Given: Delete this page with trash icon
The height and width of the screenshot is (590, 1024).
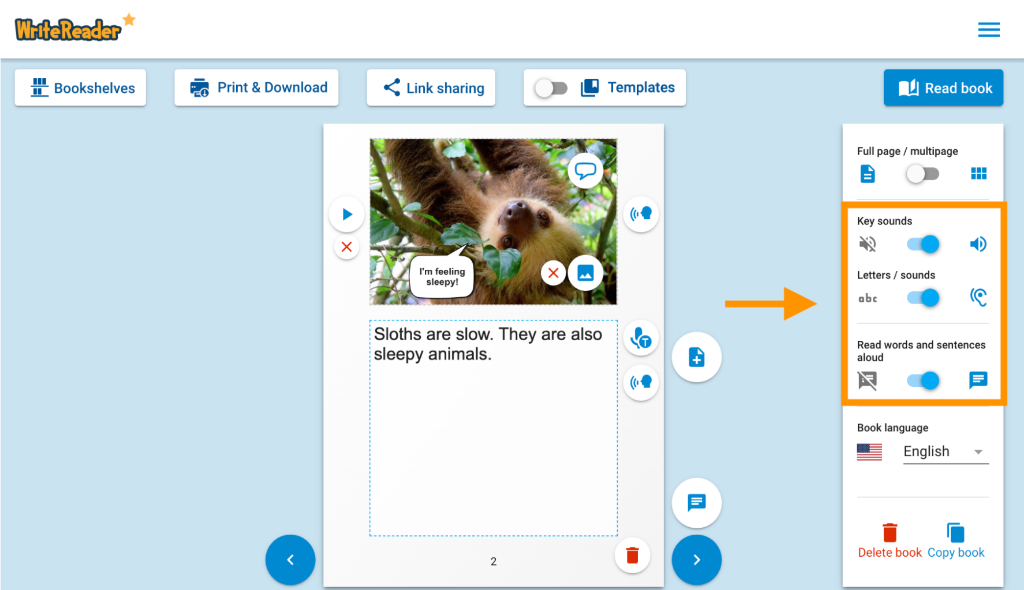Looking at the screenshot, I should coord(632,555).
